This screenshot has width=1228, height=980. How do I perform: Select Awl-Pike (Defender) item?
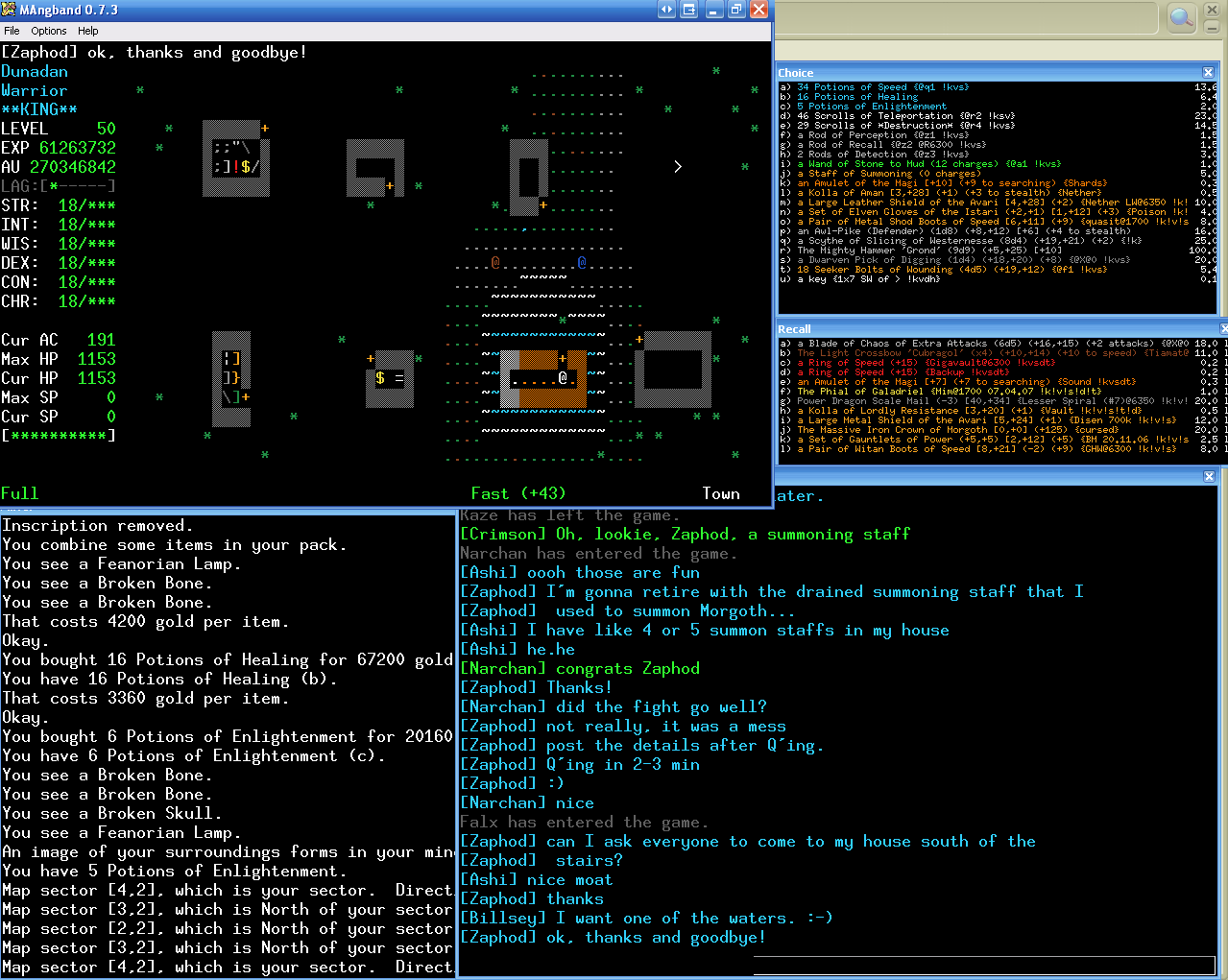pos(998,231)
